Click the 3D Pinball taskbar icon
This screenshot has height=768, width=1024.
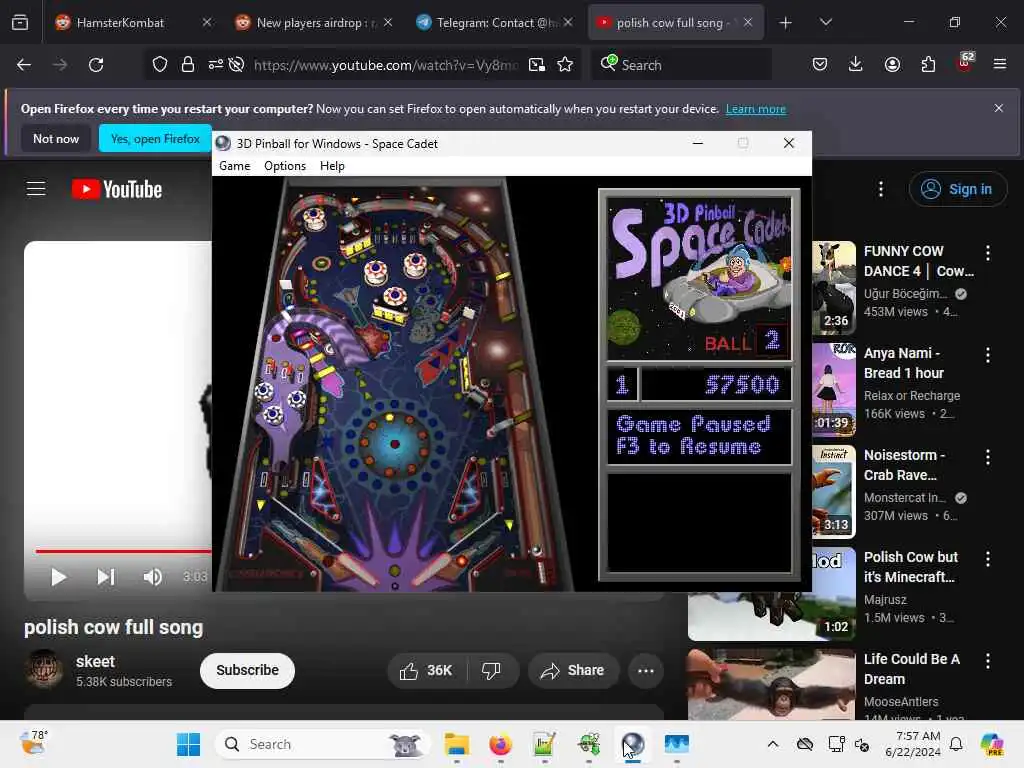pyautogui.click(x=633, y=744)
